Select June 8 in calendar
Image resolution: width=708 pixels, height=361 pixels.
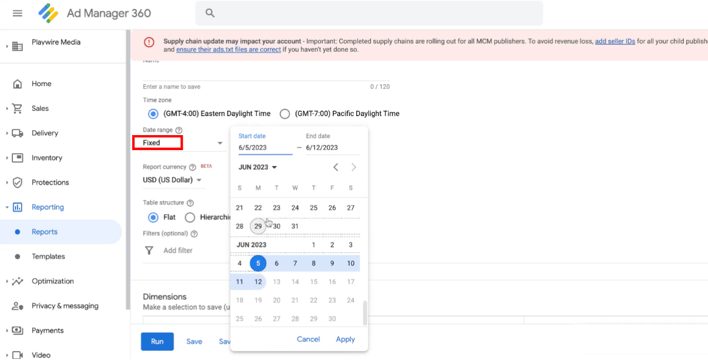pyautogui.click(x=313, y=263)
